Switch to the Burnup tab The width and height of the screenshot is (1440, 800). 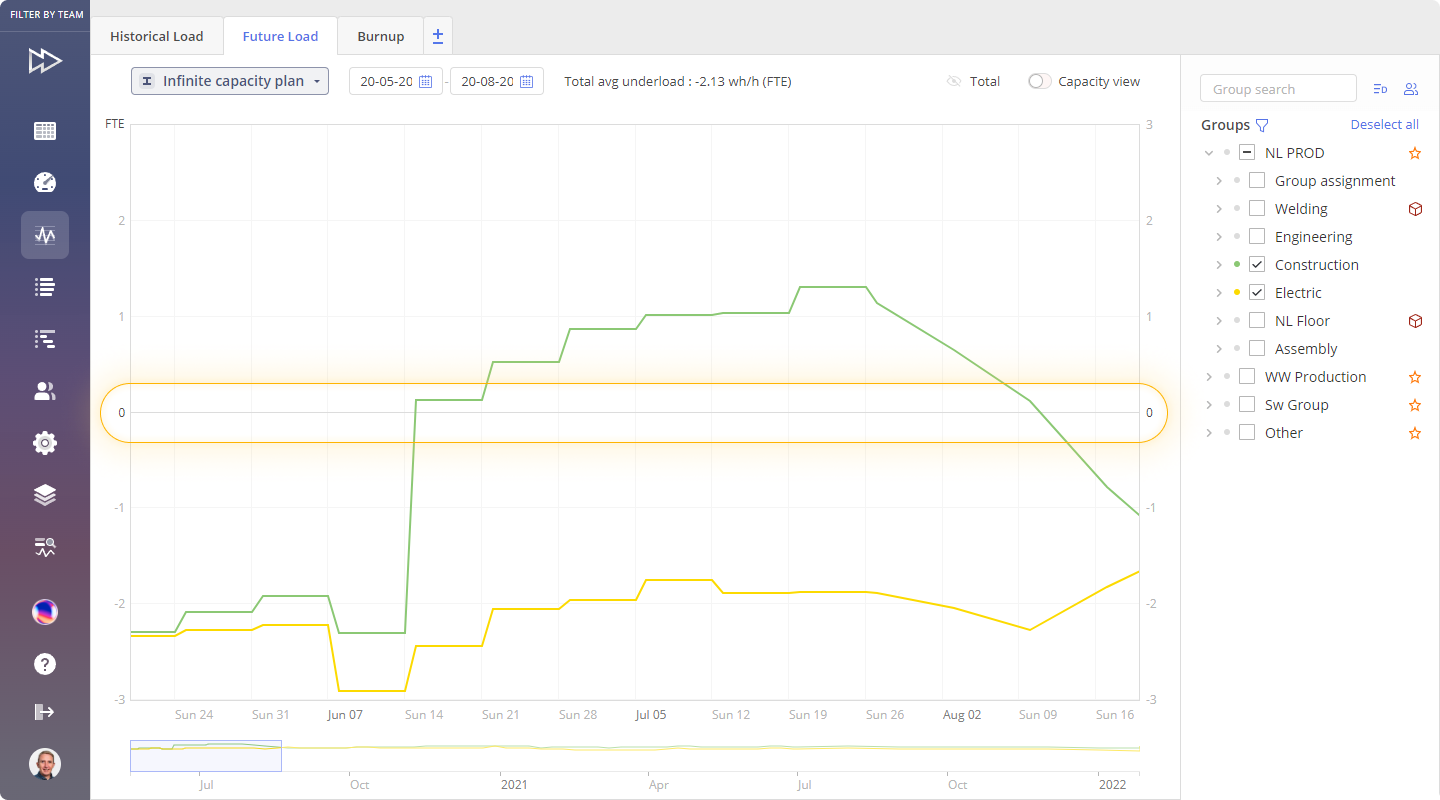pyautogui.click(x=381, y=36)
